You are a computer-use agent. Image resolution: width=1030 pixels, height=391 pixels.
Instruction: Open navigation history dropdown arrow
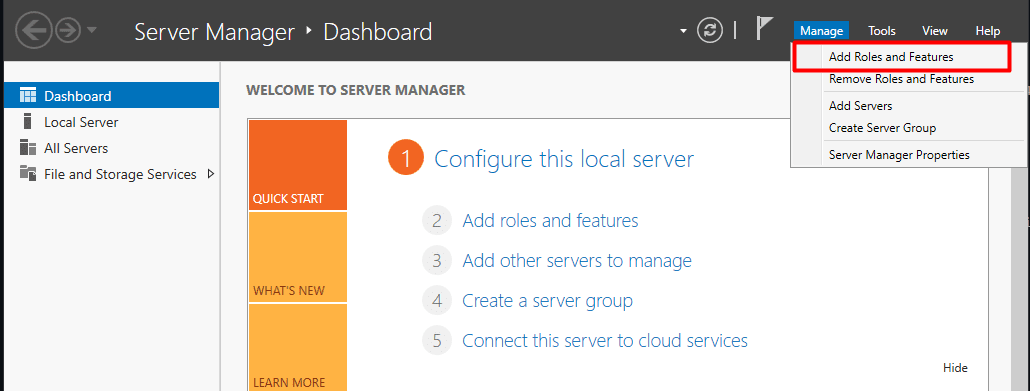[92, 30]
